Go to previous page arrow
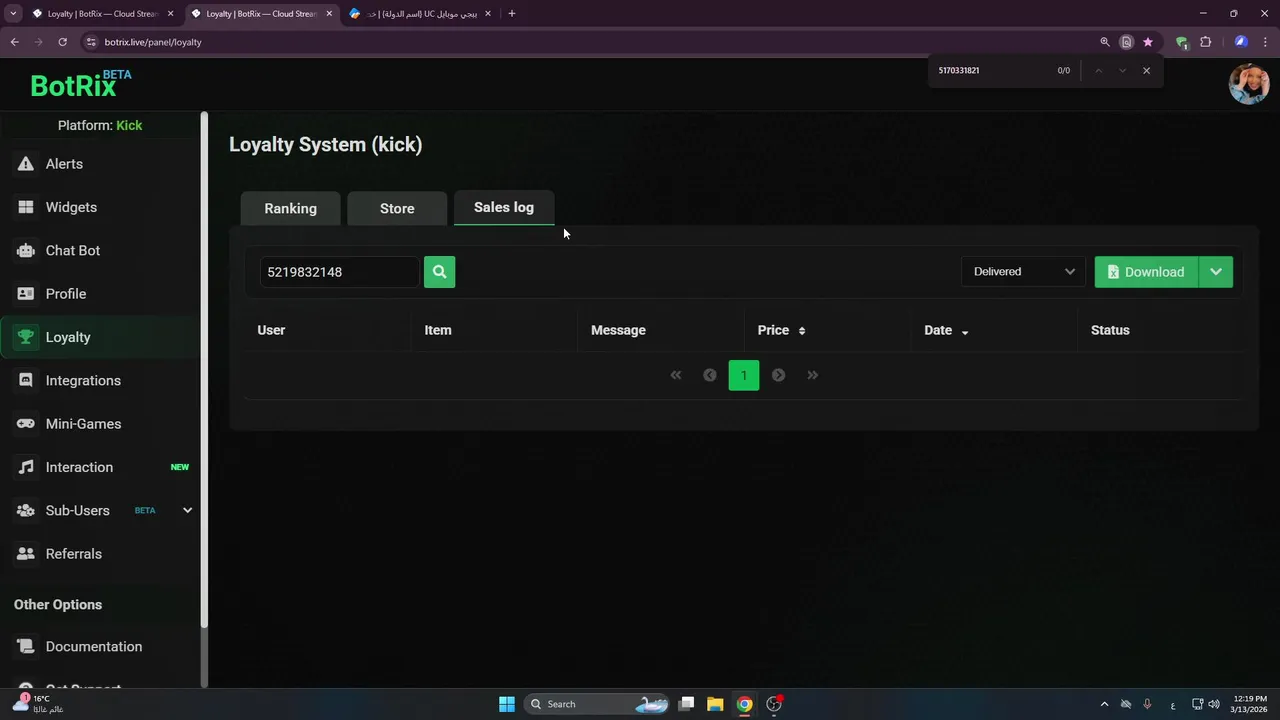 (710, 375)
